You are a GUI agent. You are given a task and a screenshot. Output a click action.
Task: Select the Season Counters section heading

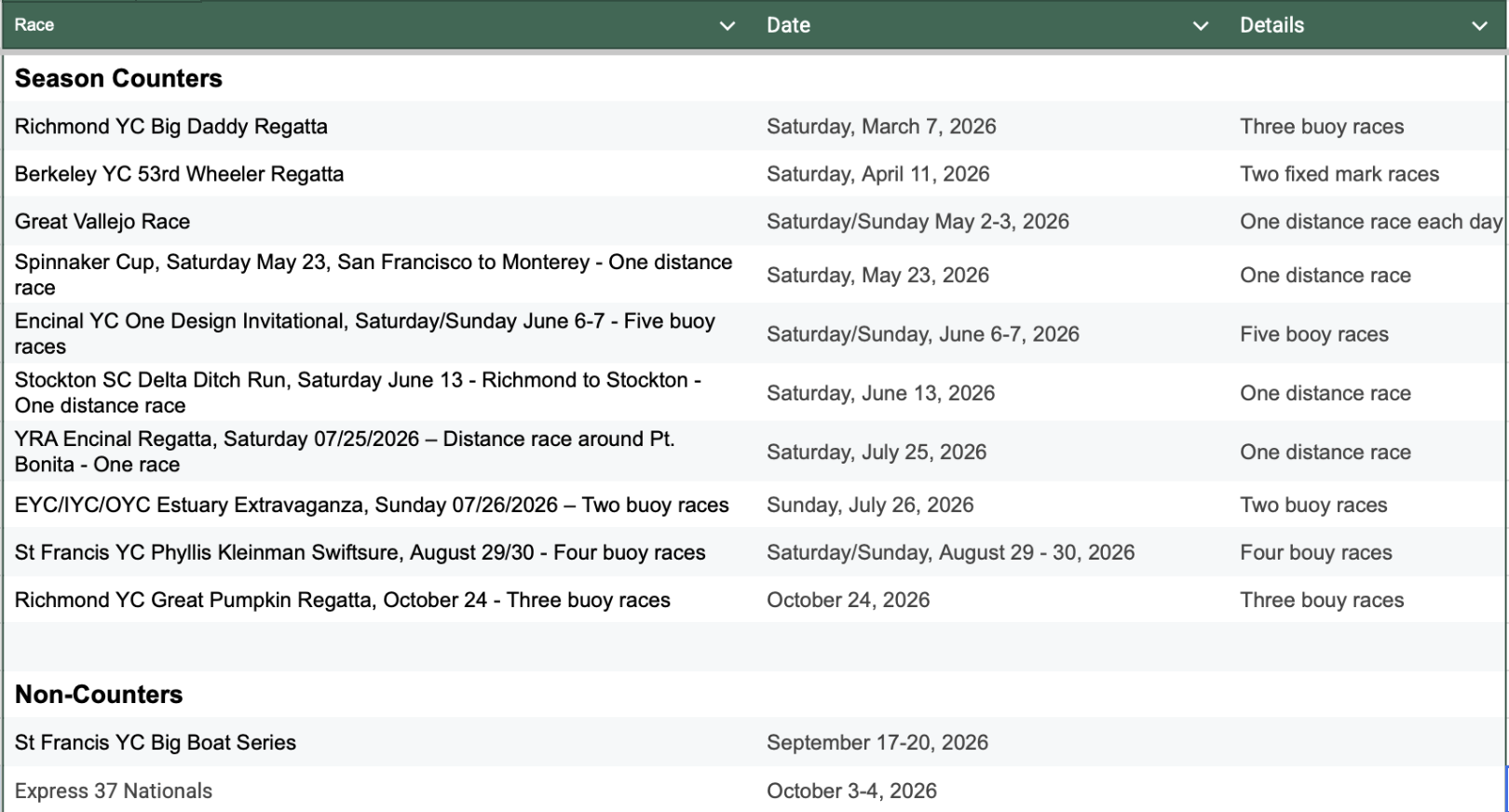[x=118, y=78]
